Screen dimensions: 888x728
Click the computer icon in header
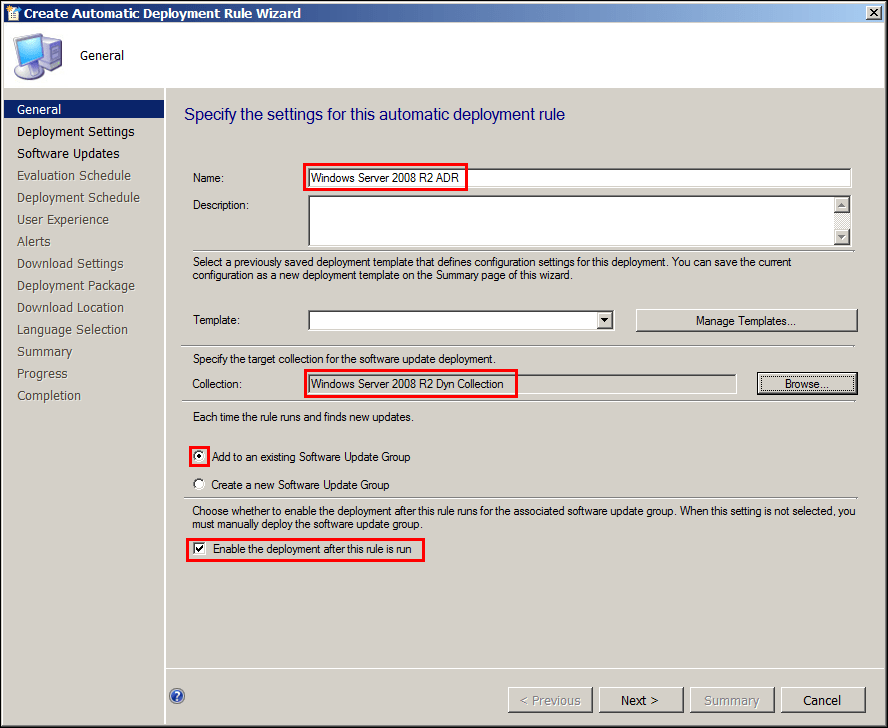pos(37,56)
